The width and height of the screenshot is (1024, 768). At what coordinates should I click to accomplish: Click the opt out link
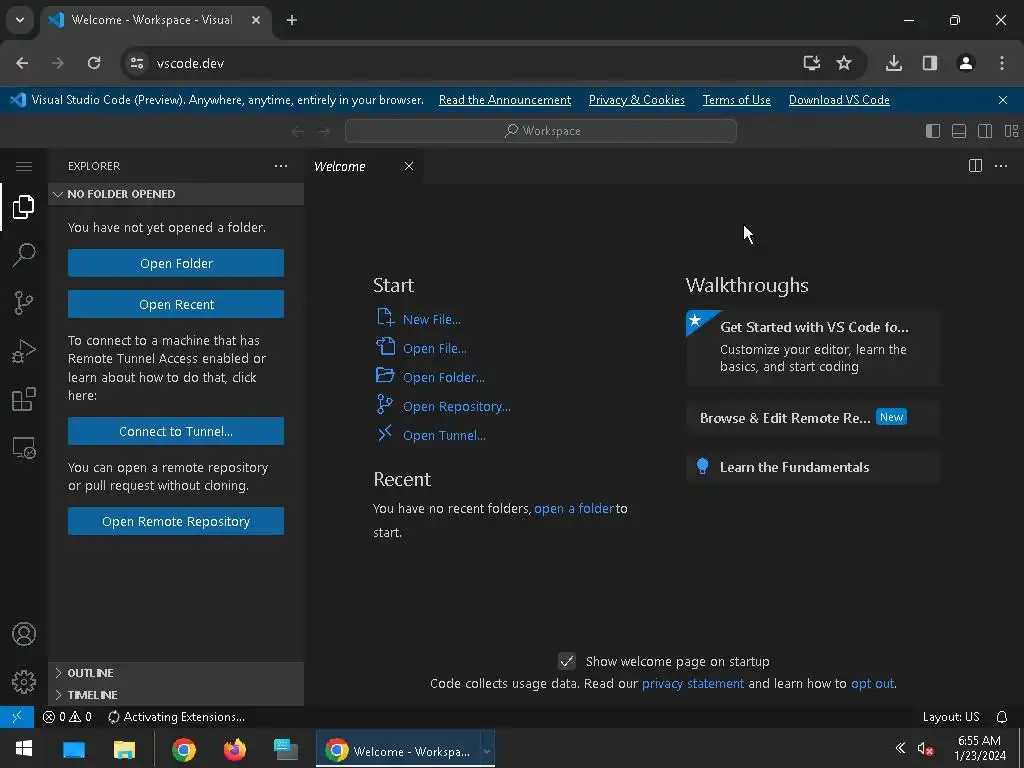pyautogui.click(x=872, y=683)
